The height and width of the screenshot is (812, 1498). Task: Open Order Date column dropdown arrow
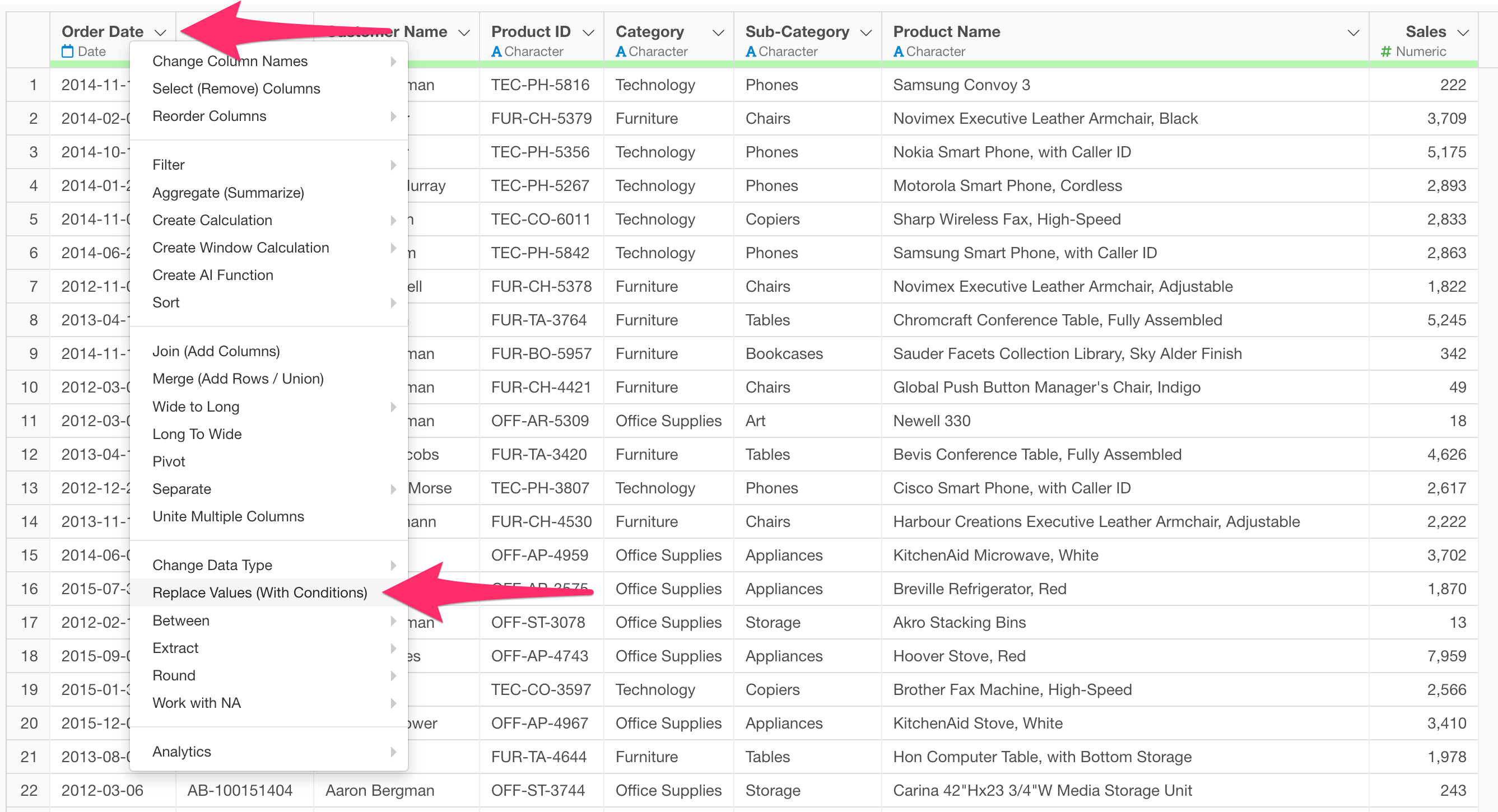[160, 32]
